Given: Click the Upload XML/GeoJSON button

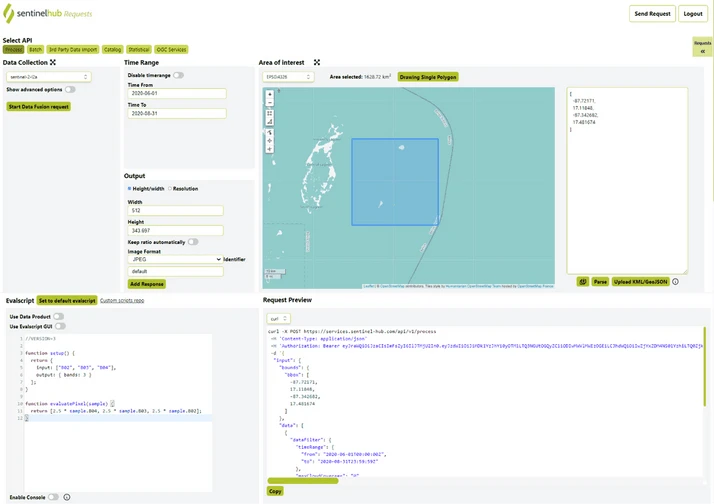Looking at the screenshot, I should click(640, 282).
